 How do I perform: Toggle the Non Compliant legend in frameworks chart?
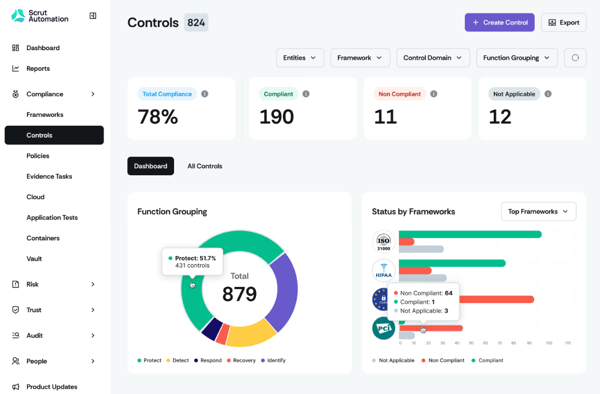coord(443,360)
